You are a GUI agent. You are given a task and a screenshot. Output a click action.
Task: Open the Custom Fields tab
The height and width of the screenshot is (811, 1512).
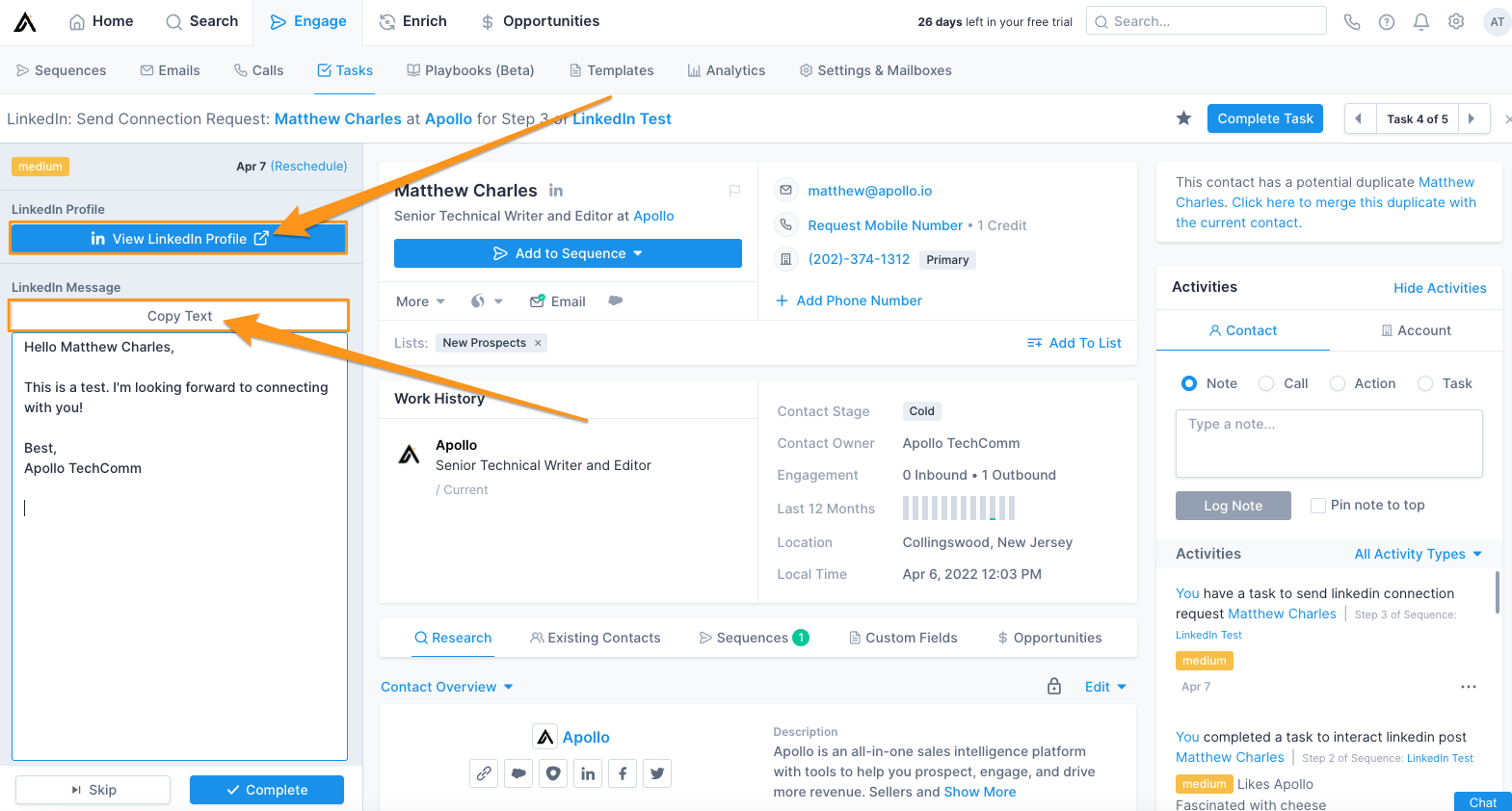point(903,638)
